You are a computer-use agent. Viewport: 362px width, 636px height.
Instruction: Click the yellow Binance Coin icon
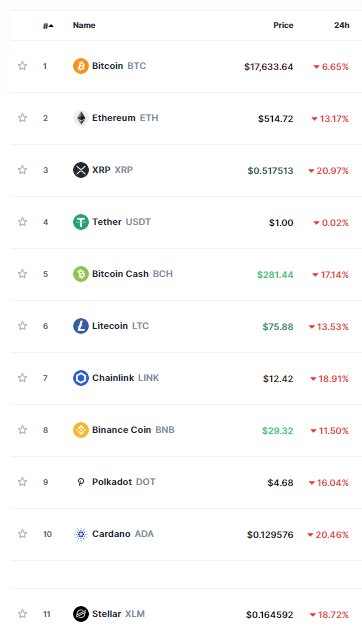click(x=81, y=430)
